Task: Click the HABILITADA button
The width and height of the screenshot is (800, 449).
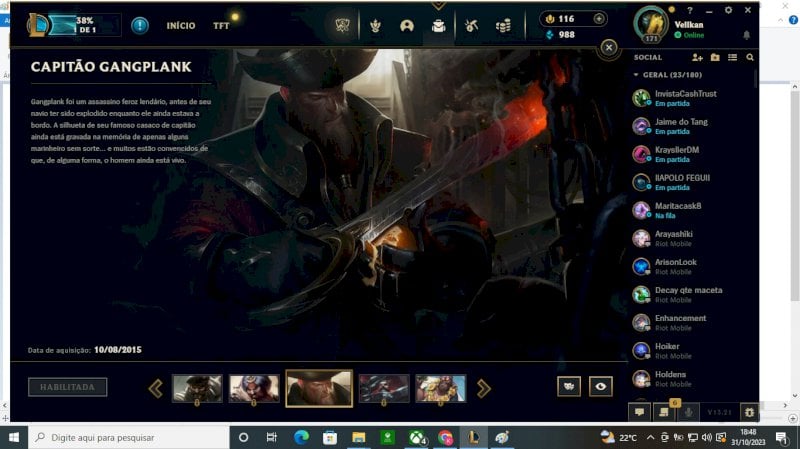Action: point(67,387)
